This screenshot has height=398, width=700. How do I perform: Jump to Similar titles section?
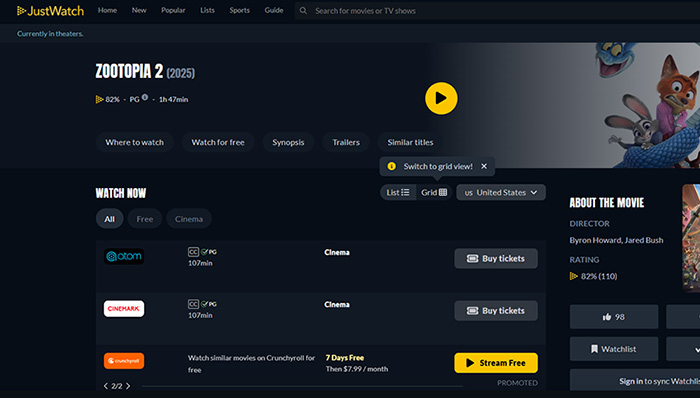(410, 142)
